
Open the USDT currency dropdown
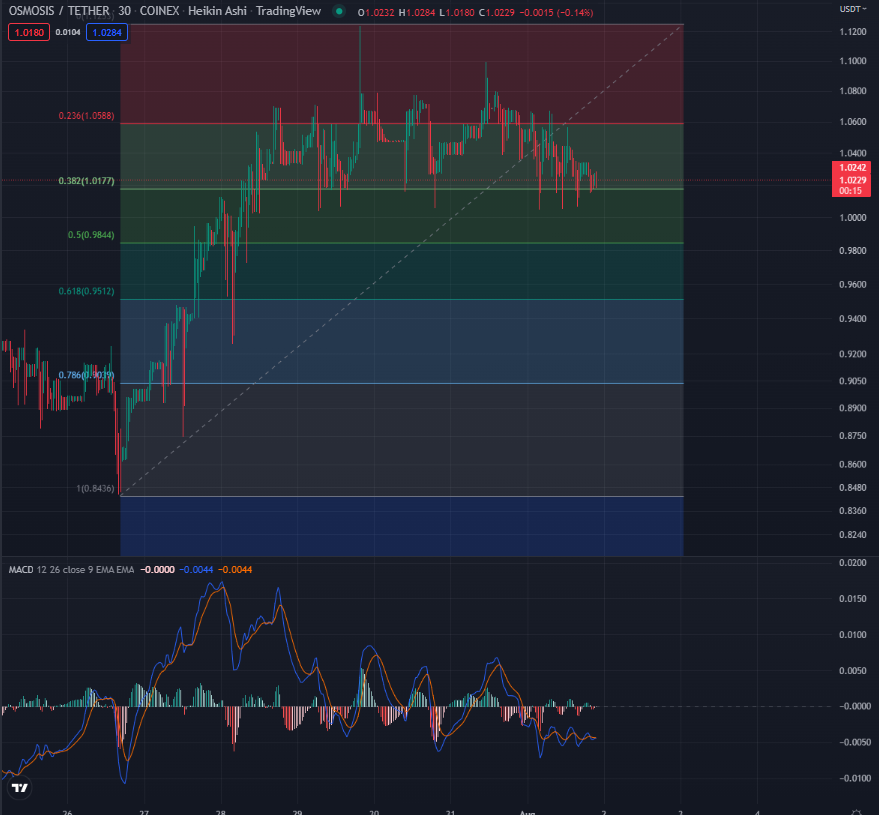coord(853,9)
